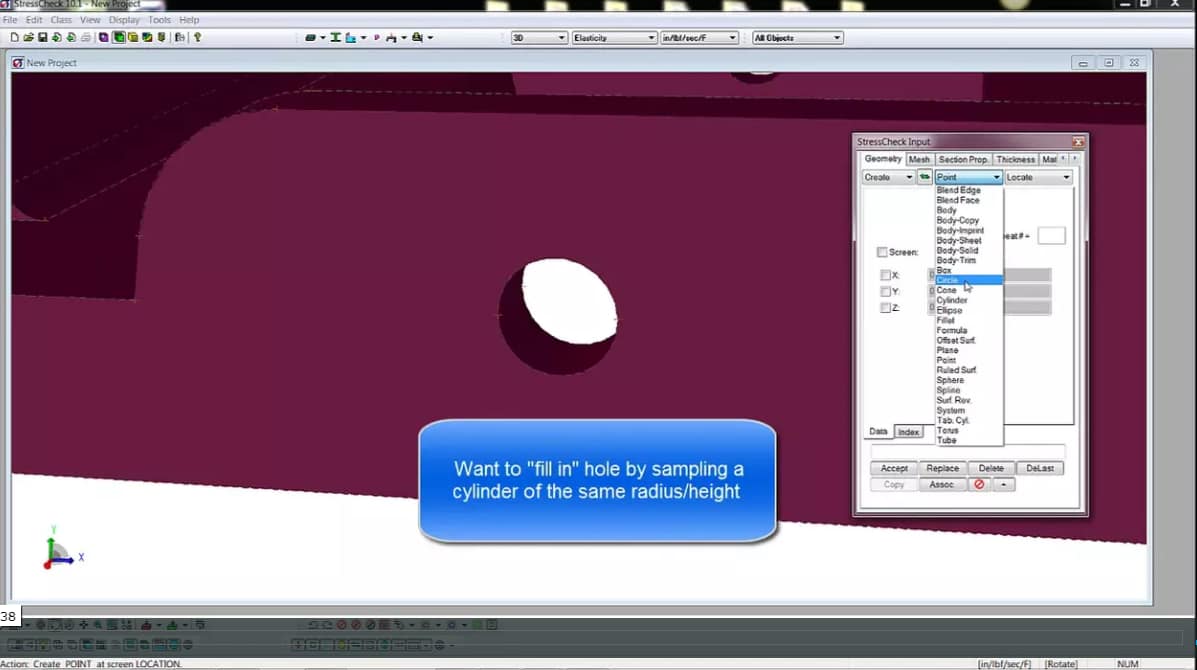Image resolution: width=1197 pixels, height=670 pixels.
Task: Create a new file with the New icon
Action: click(x=14, y=37)
